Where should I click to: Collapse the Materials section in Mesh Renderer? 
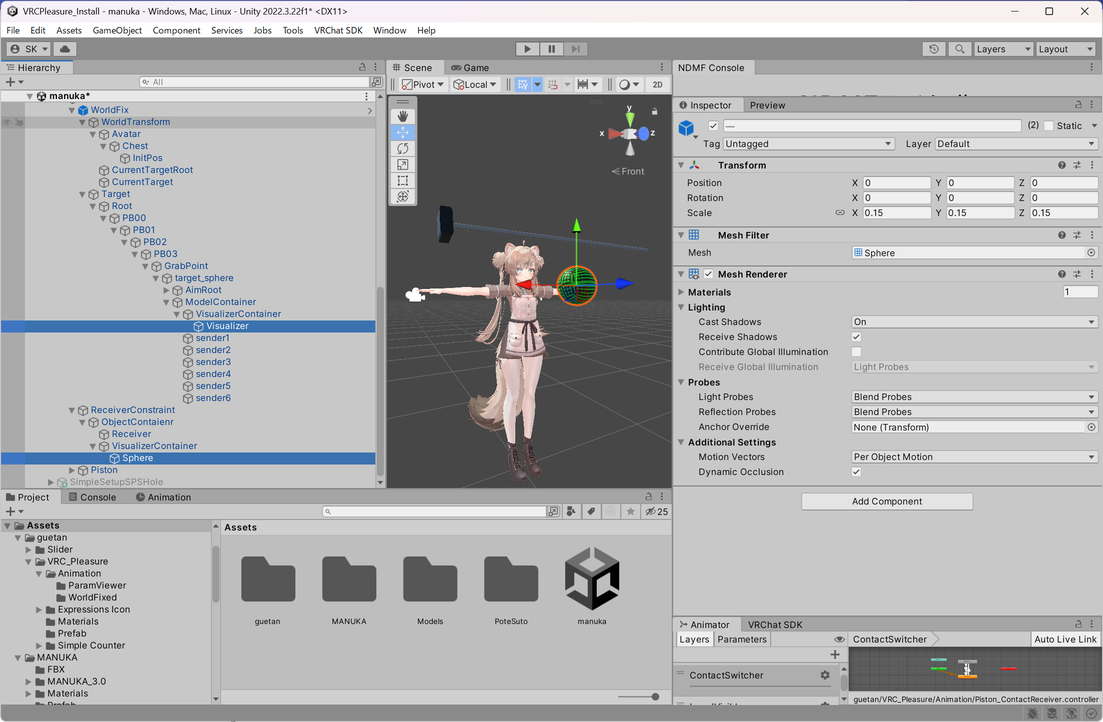click(681, 292)
